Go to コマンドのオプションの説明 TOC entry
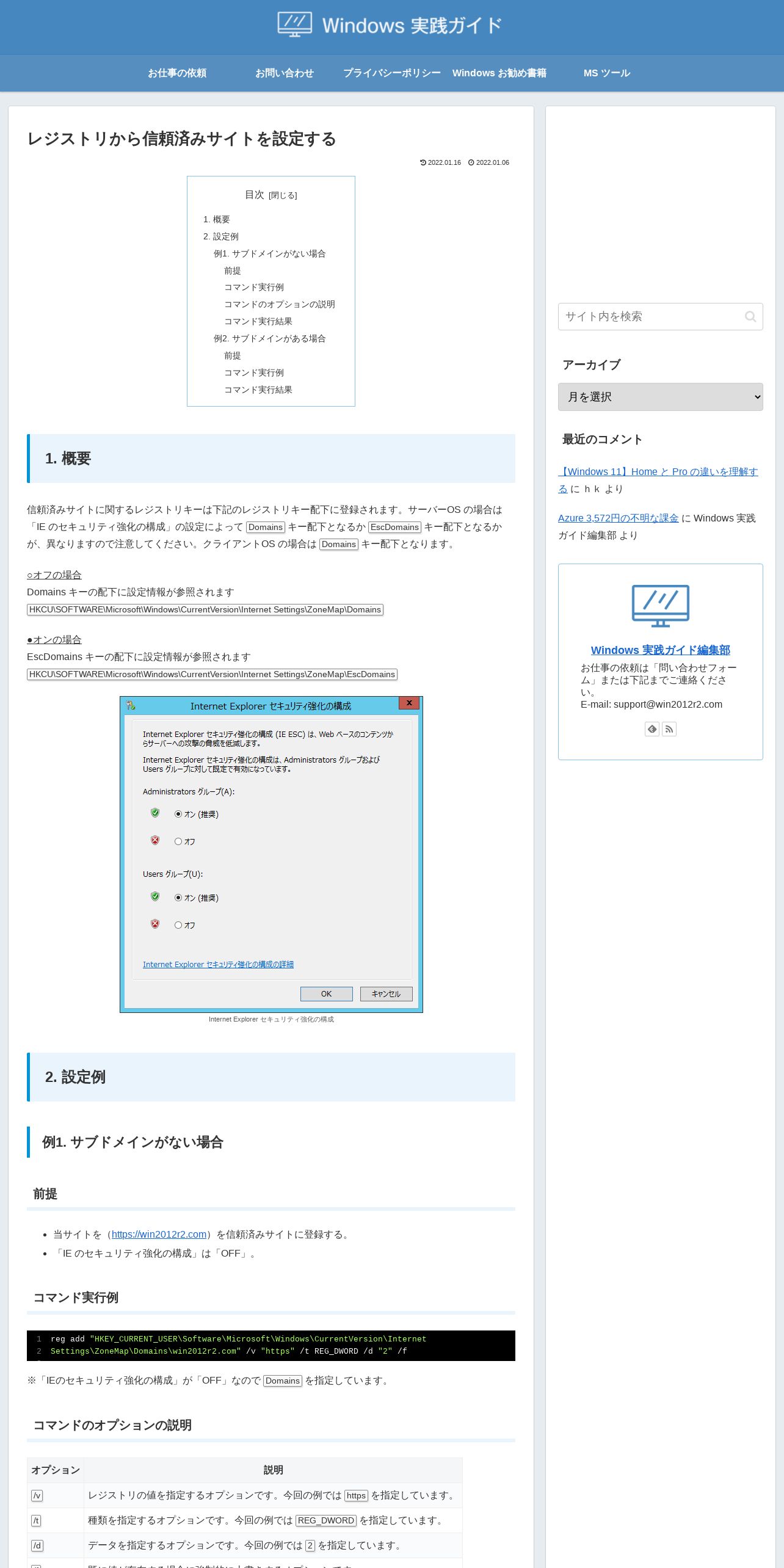The image size is (784, 1568). [280, 304]
